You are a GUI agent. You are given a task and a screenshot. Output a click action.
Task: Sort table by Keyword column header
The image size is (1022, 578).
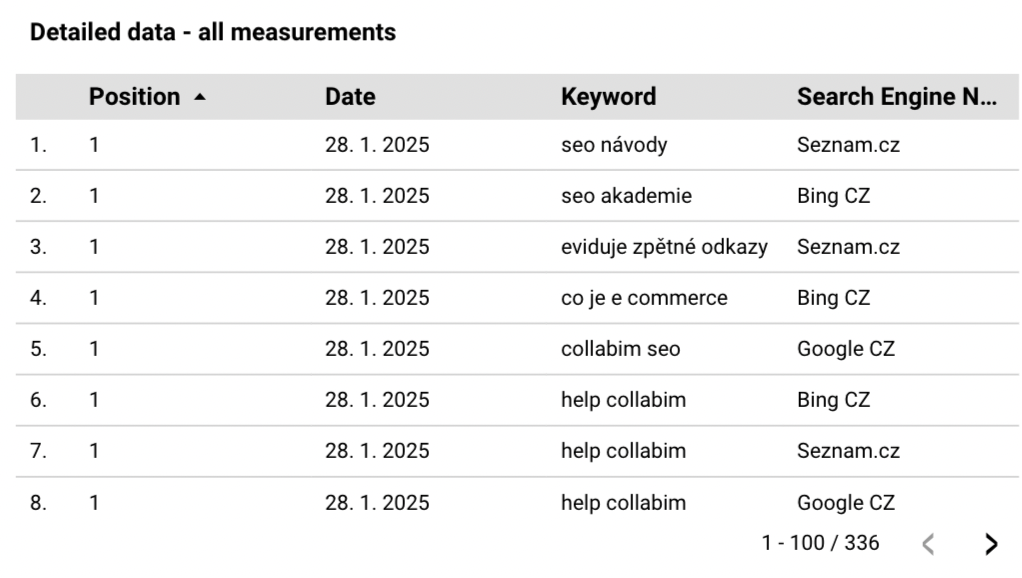[x=608, y=96]
